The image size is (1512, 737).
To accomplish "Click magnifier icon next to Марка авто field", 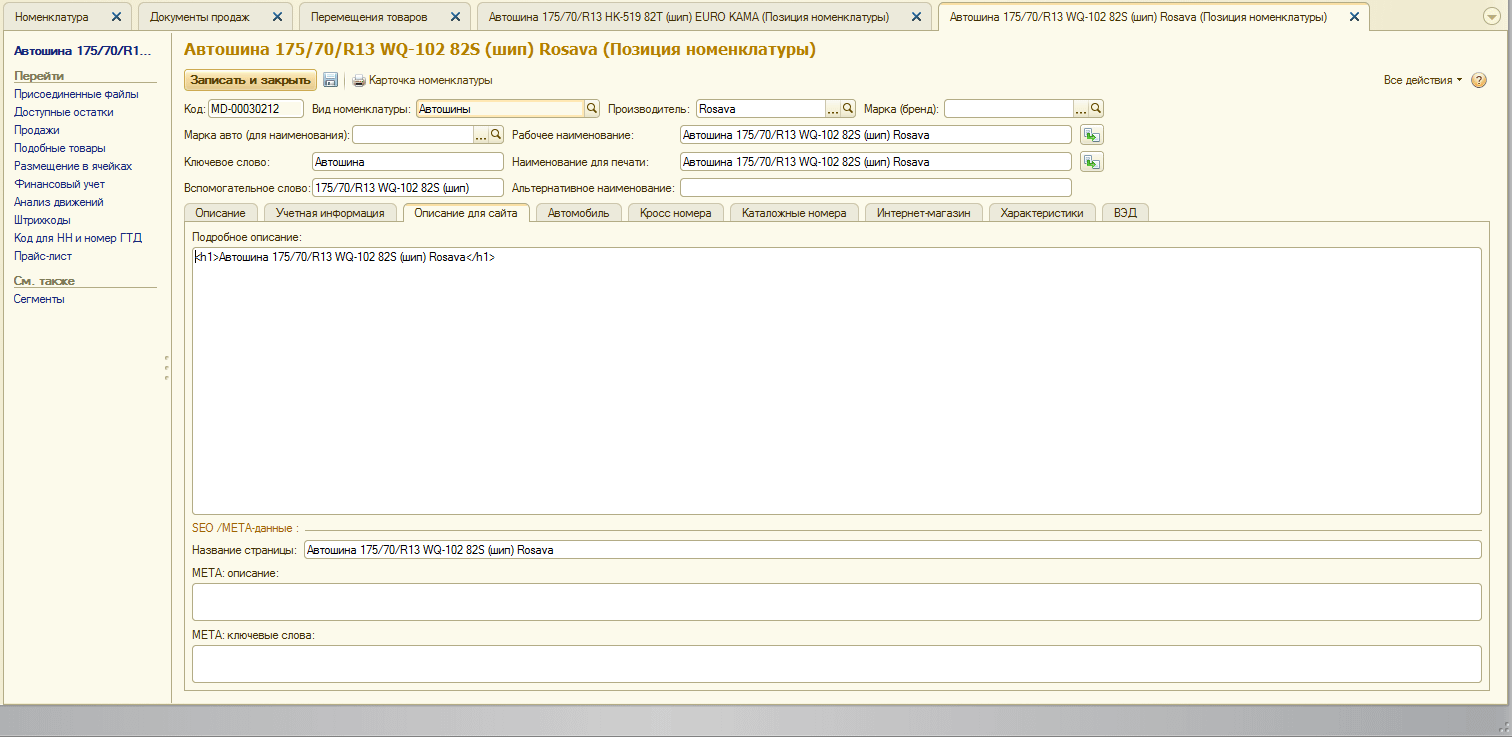I will coord(495,135).
